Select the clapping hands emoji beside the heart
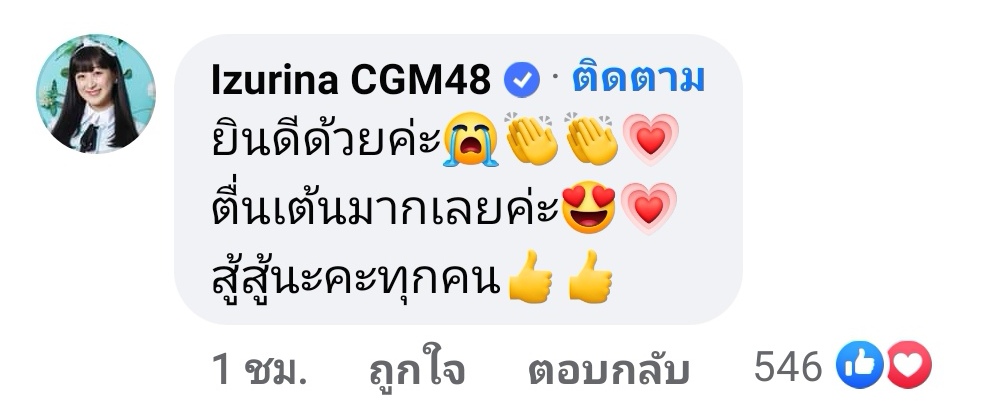 point(592,139)
